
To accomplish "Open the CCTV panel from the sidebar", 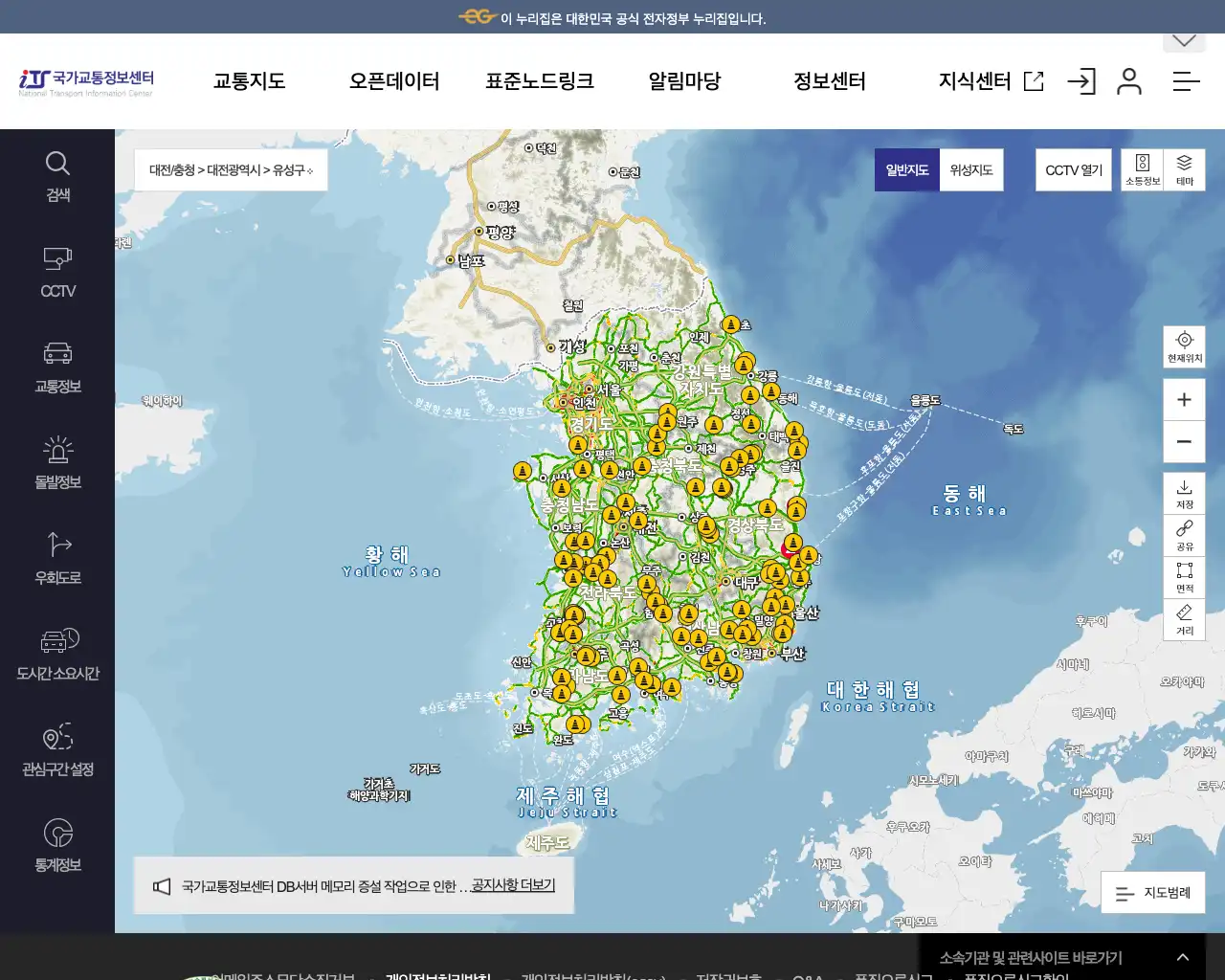I will (57, 271).
